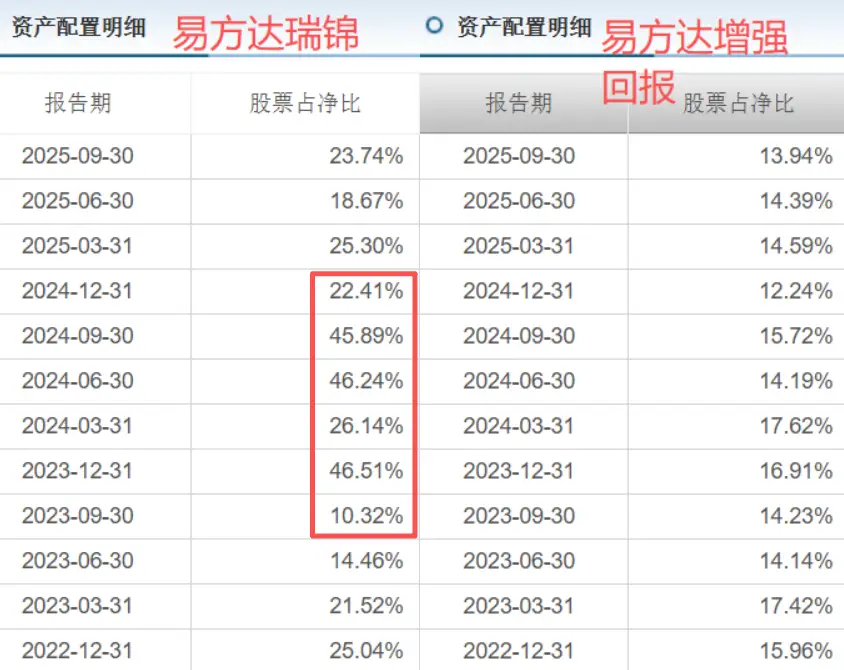
Task: Click the 17.62% value in right table
Action: click(x=799, y=426)
